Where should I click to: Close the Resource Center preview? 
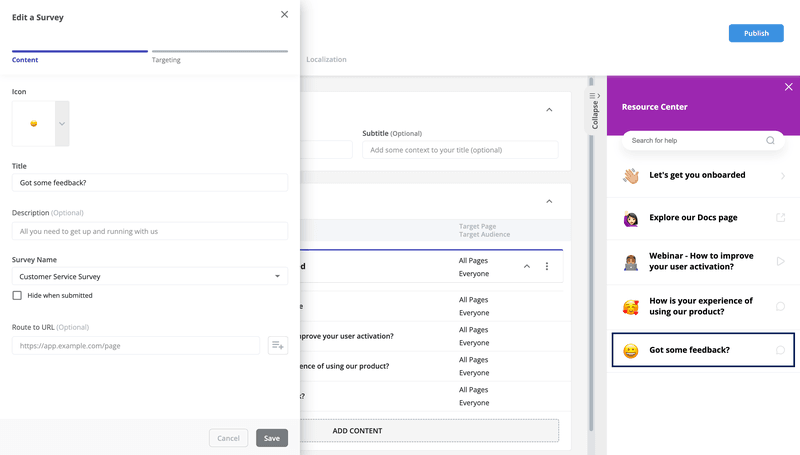(788, 87)
